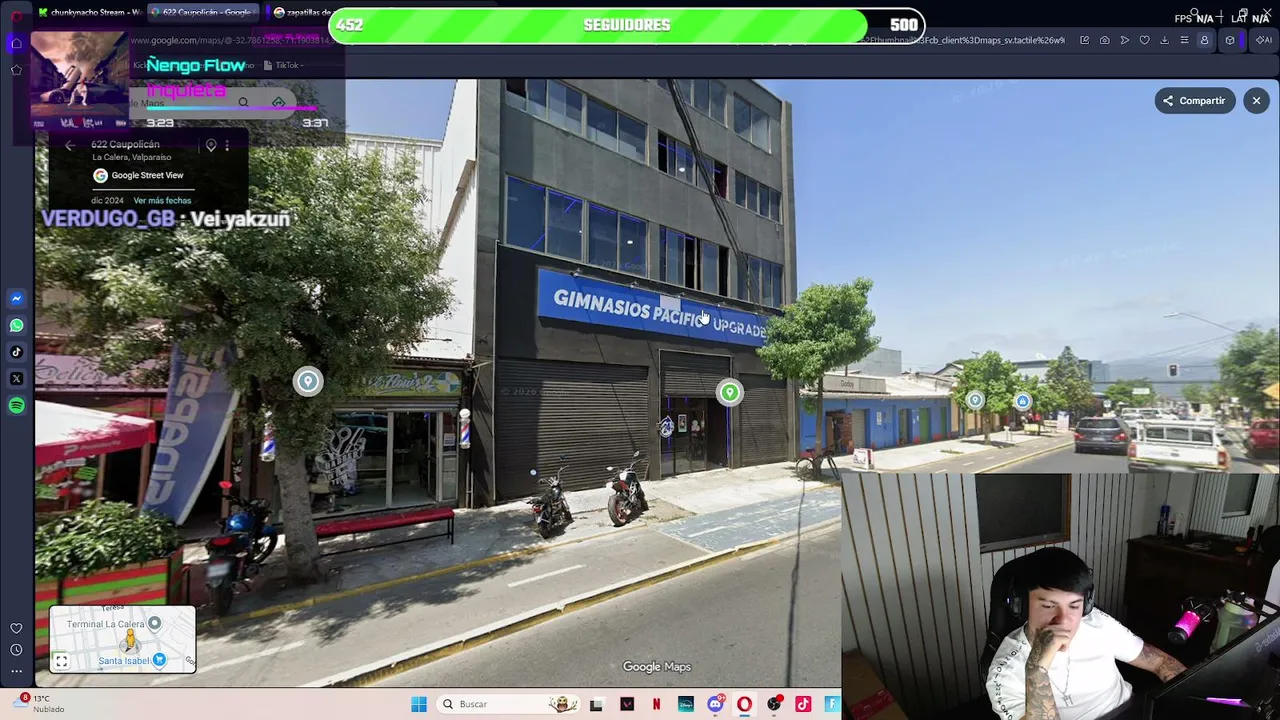Open the AI button in browser toolbar
The image size is (1280, 720).
[x=1263, y=41]
